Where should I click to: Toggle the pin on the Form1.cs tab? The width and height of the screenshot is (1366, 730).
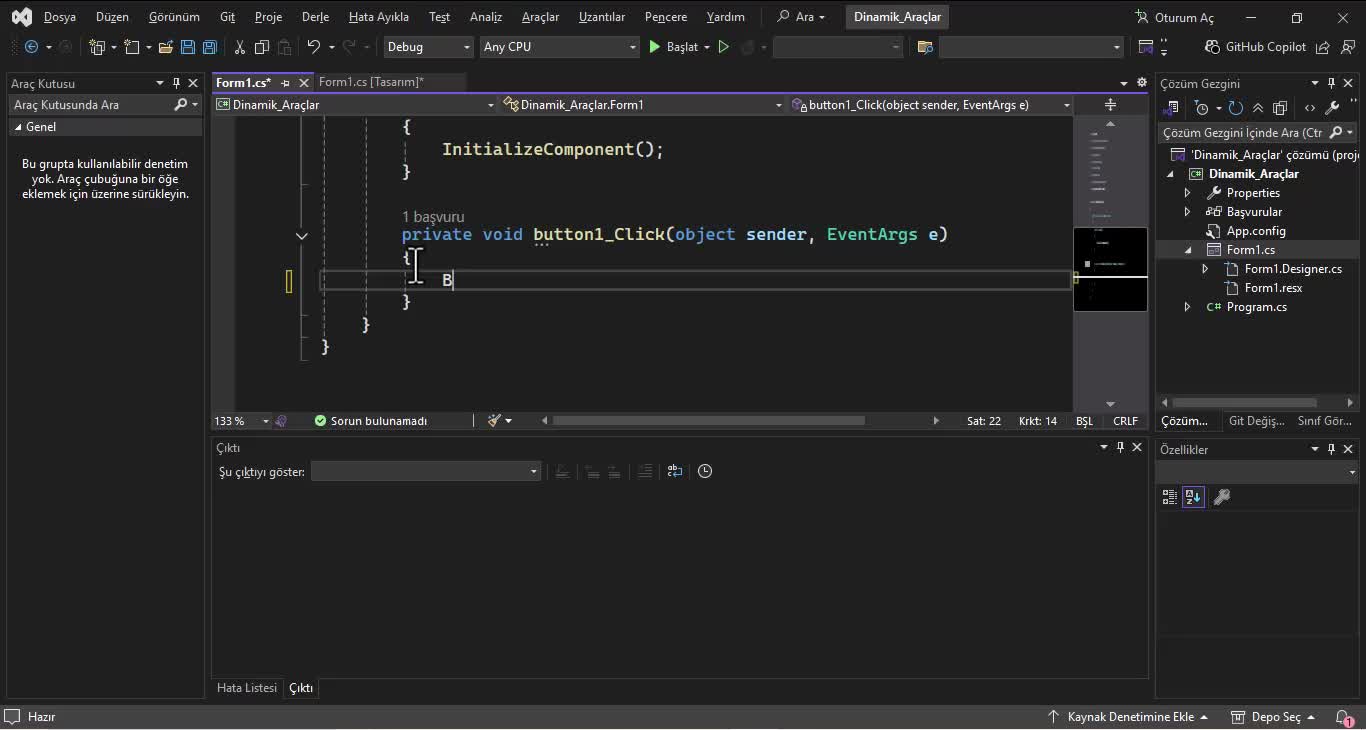click(x=285, y=83)
